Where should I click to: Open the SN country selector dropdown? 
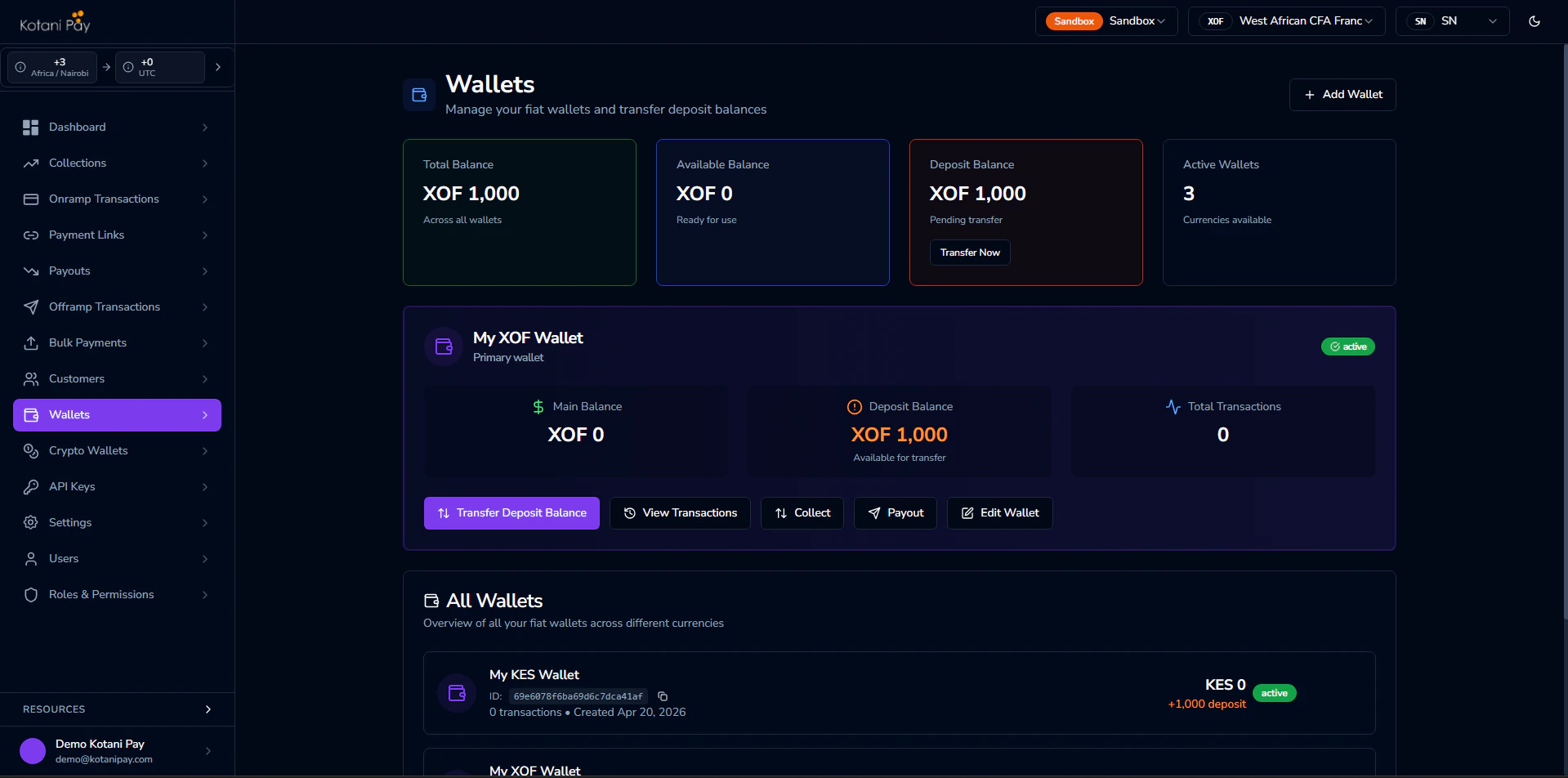pos(1492,21)
